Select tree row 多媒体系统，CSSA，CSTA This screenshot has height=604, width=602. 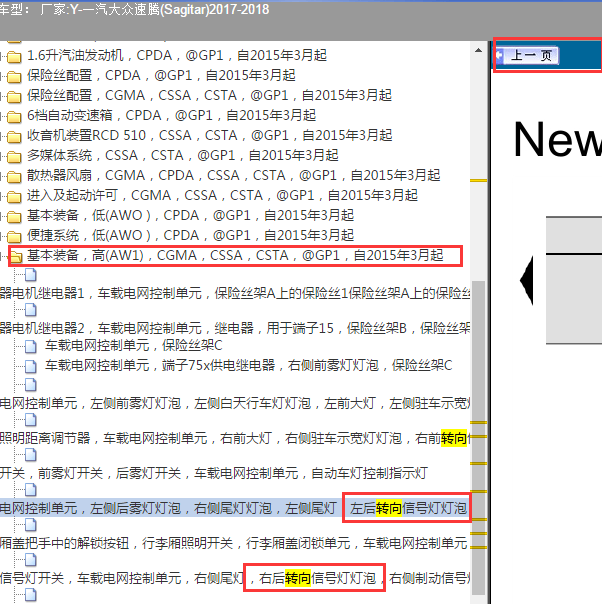pos(183,156)
